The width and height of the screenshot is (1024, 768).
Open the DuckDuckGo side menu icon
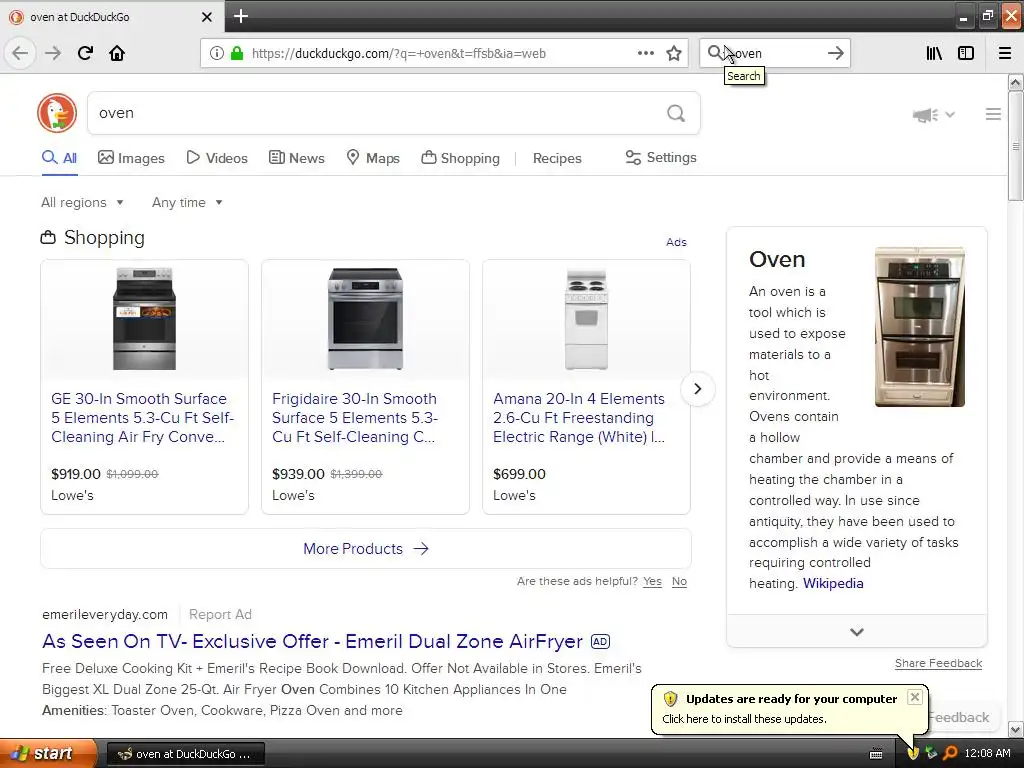click(x=993, y=114)
